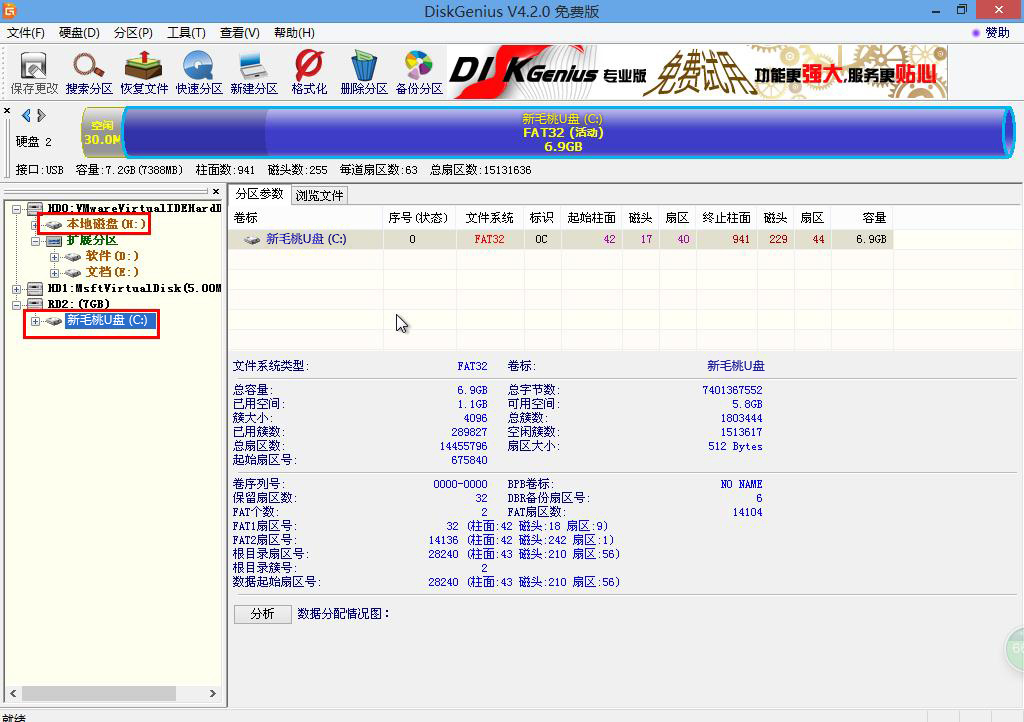This screenshot has width=1024, height=722.
Task: Open the 工具(T) menu
Action: [186, 33]
